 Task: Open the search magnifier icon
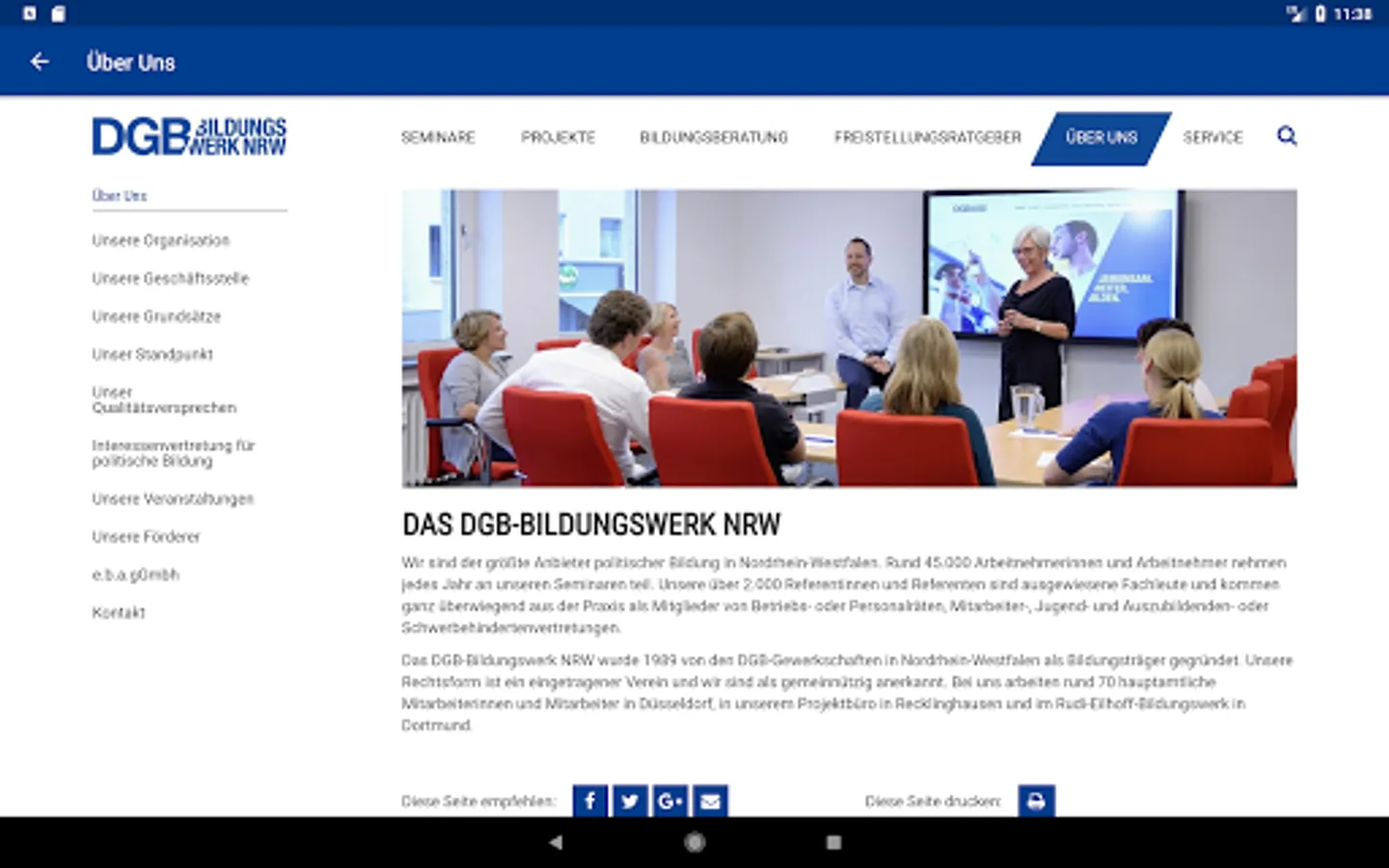1287,136
